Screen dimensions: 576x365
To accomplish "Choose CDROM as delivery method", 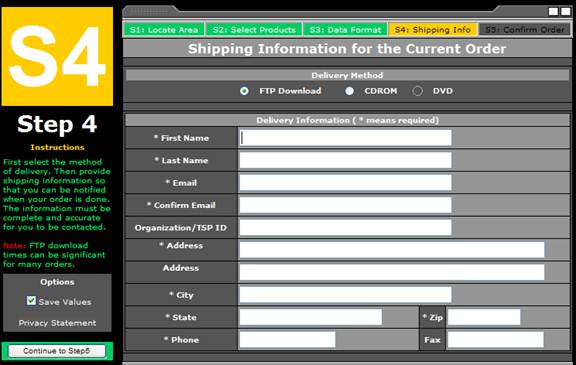I will [349, 91].
